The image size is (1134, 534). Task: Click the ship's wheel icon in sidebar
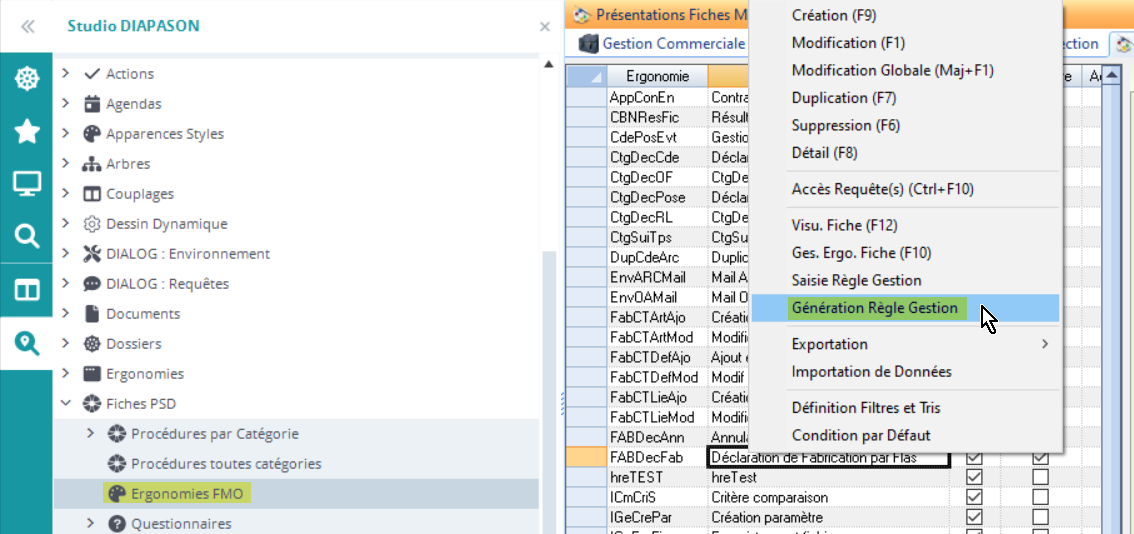pyautogui.click(x=26, y=78)
